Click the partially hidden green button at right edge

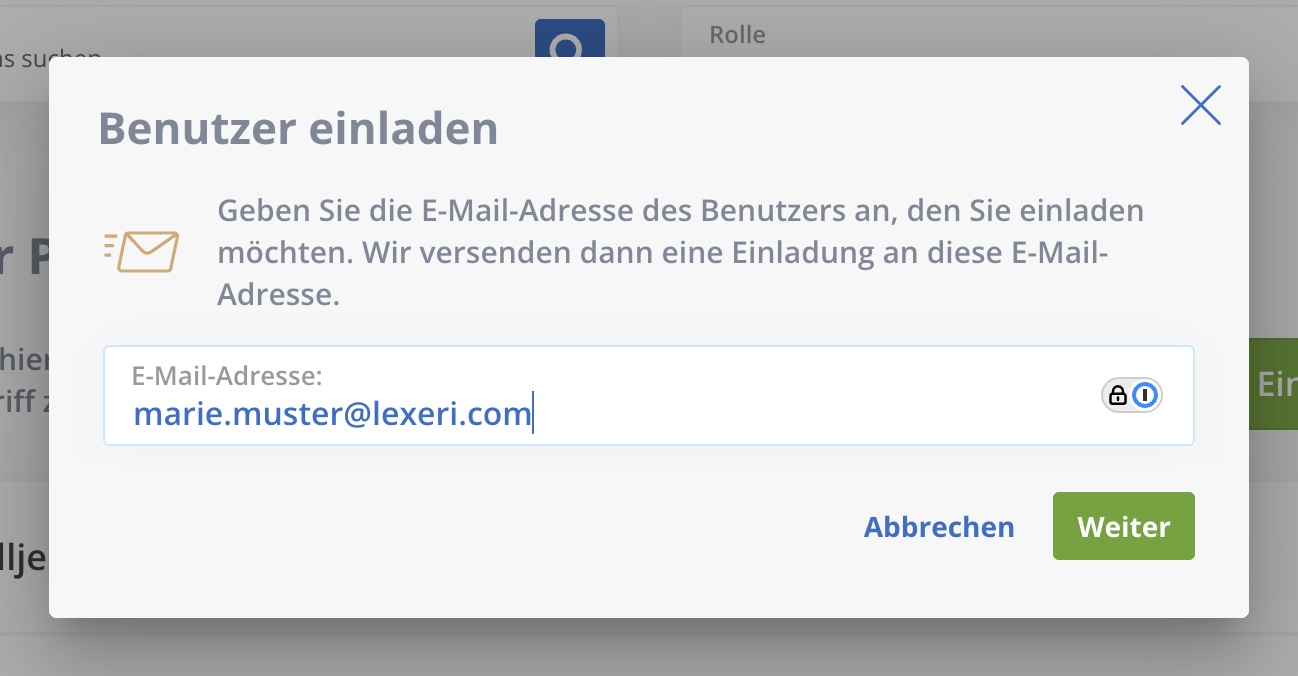pyautogui.click(x=1273, y=384)
